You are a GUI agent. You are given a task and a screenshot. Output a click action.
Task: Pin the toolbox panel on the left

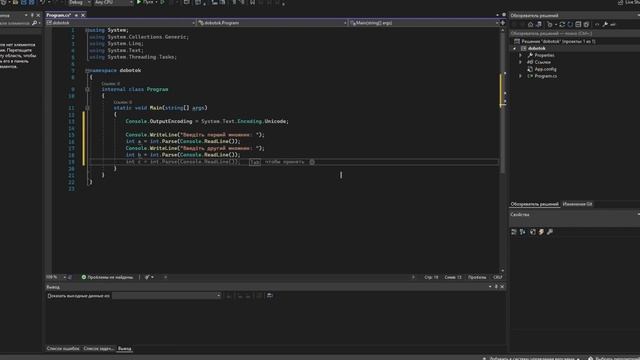pos(32,15)
